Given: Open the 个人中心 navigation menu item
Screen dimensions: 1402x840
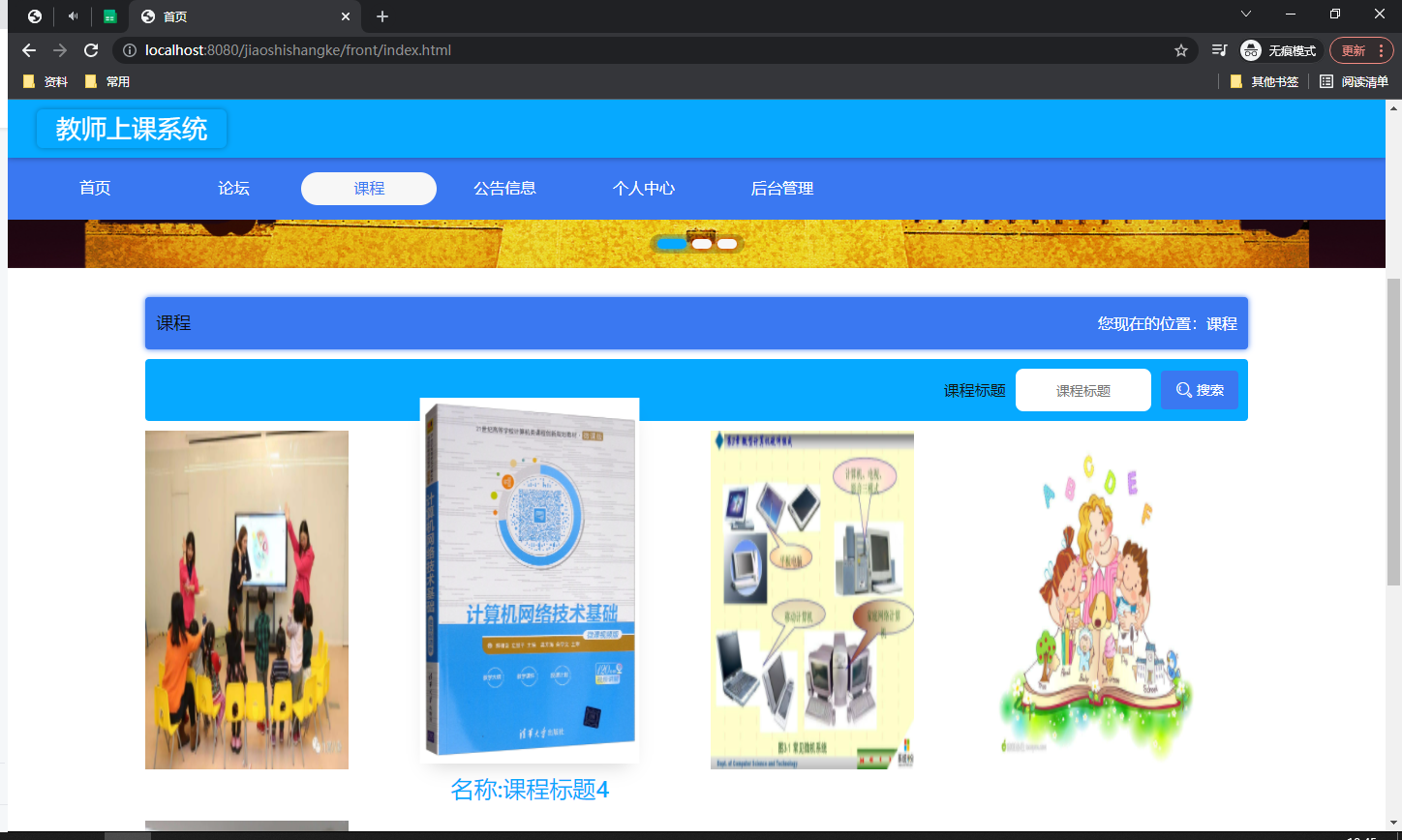Looking at the screenshot, I should pyautogui.click(x=643, y=189).
